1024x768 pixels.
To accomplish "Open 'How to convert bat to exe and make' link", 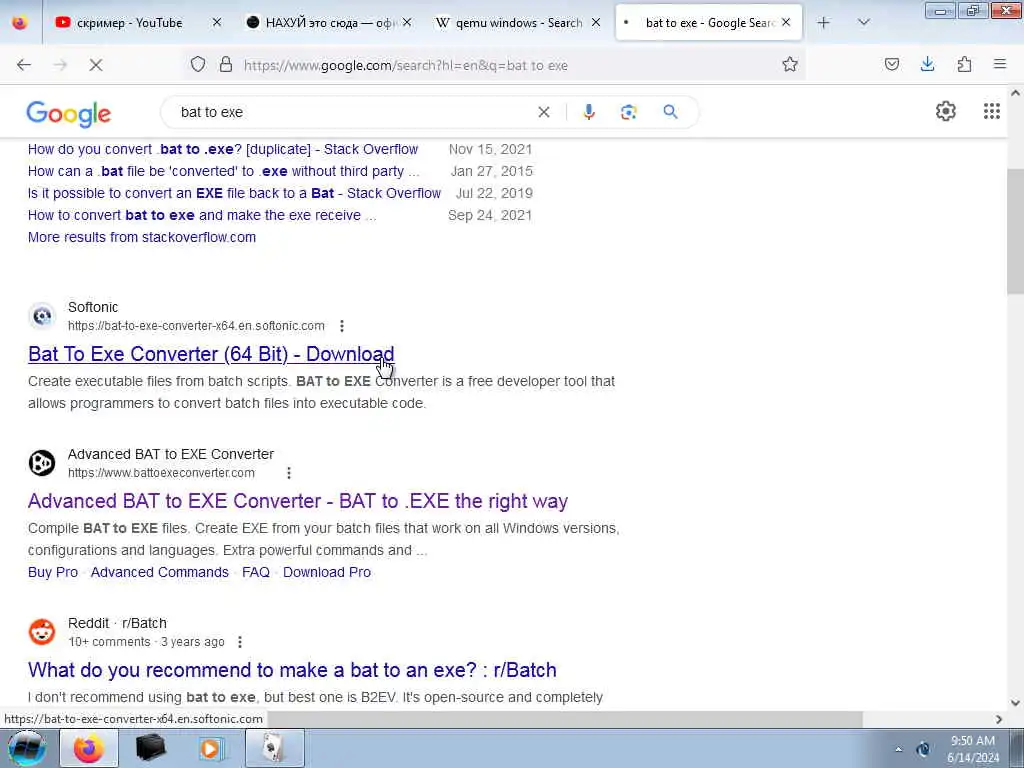I will [202, 216].
